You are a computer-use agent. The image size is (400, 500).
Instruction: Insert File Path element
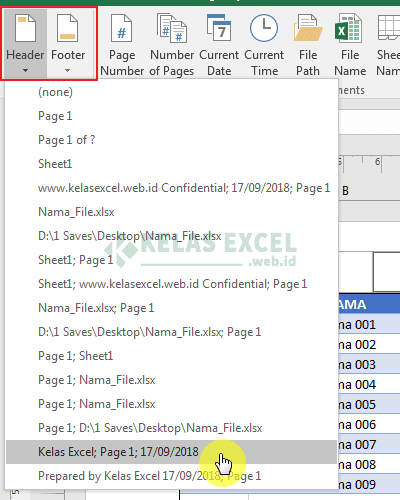pyautogui.click(x=308, y=45)
